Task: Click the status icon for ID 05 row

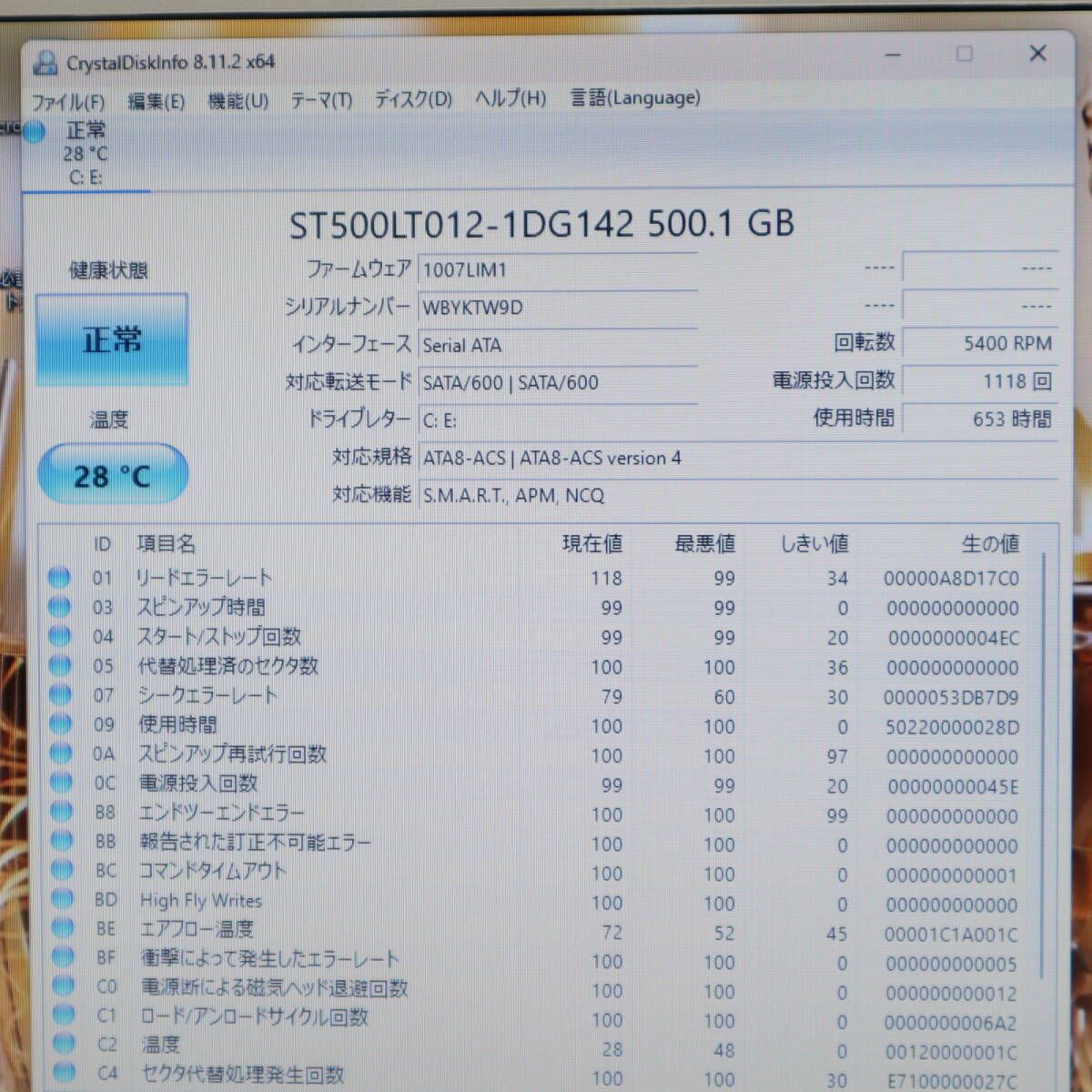Action: pyautogui.click(x=60, y=665)
